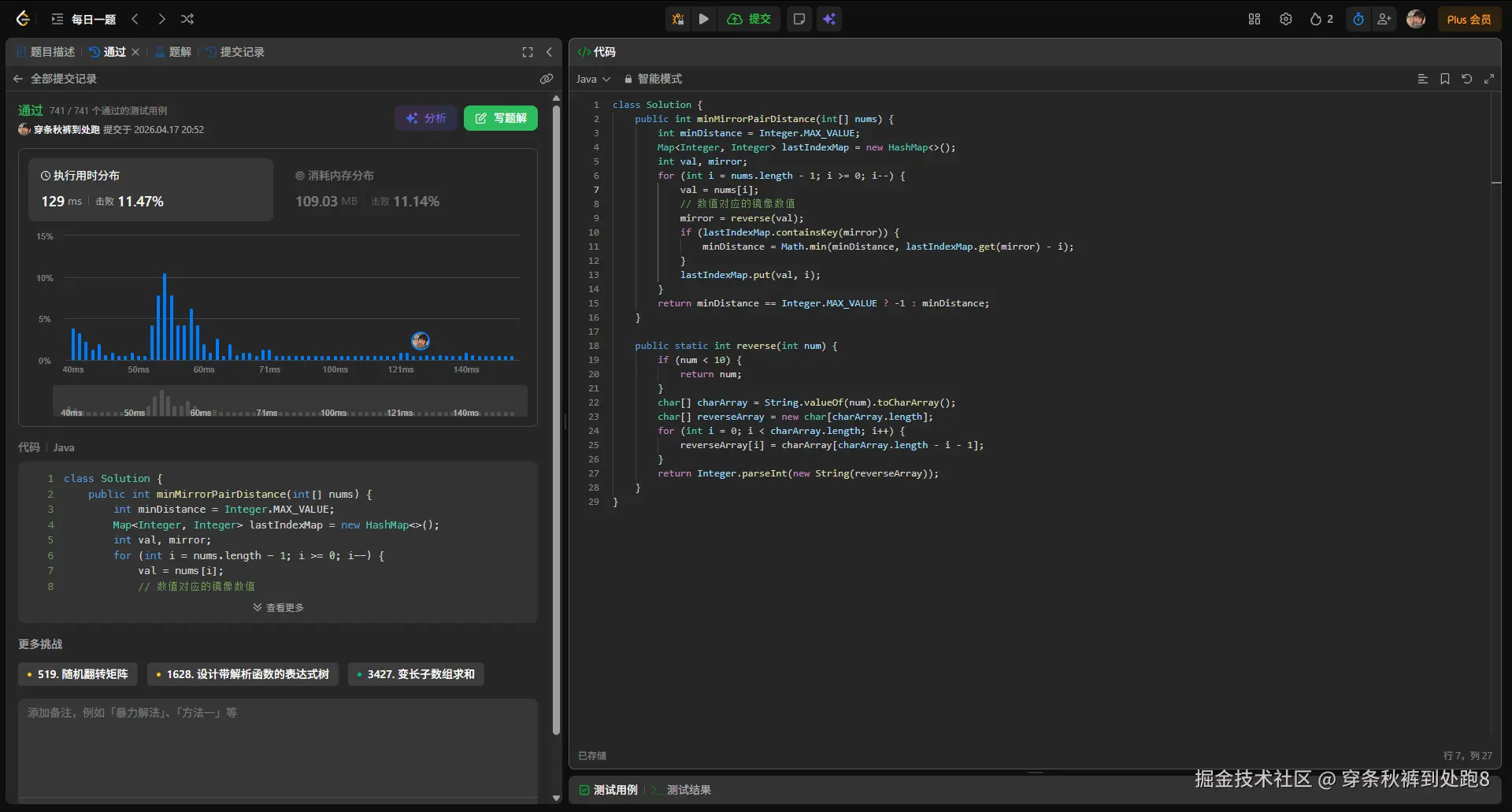Click the green 写题解 button
Viewport: 1512px width, 812px height.
pyautogui.click(x=501, y=118)
